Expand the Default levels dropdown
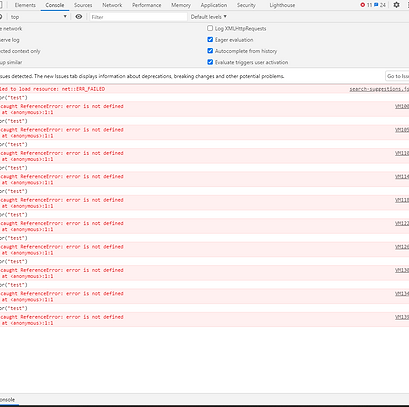 pos(209,17)
